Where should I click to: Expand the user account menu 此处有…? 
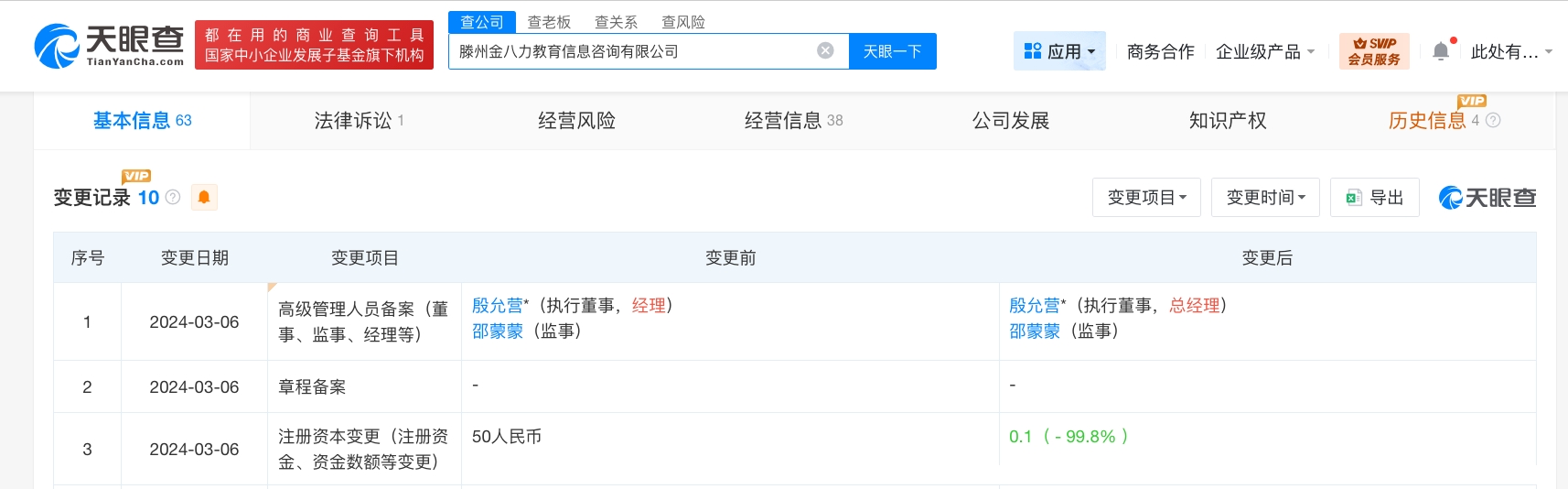(x=1511, y=51)
